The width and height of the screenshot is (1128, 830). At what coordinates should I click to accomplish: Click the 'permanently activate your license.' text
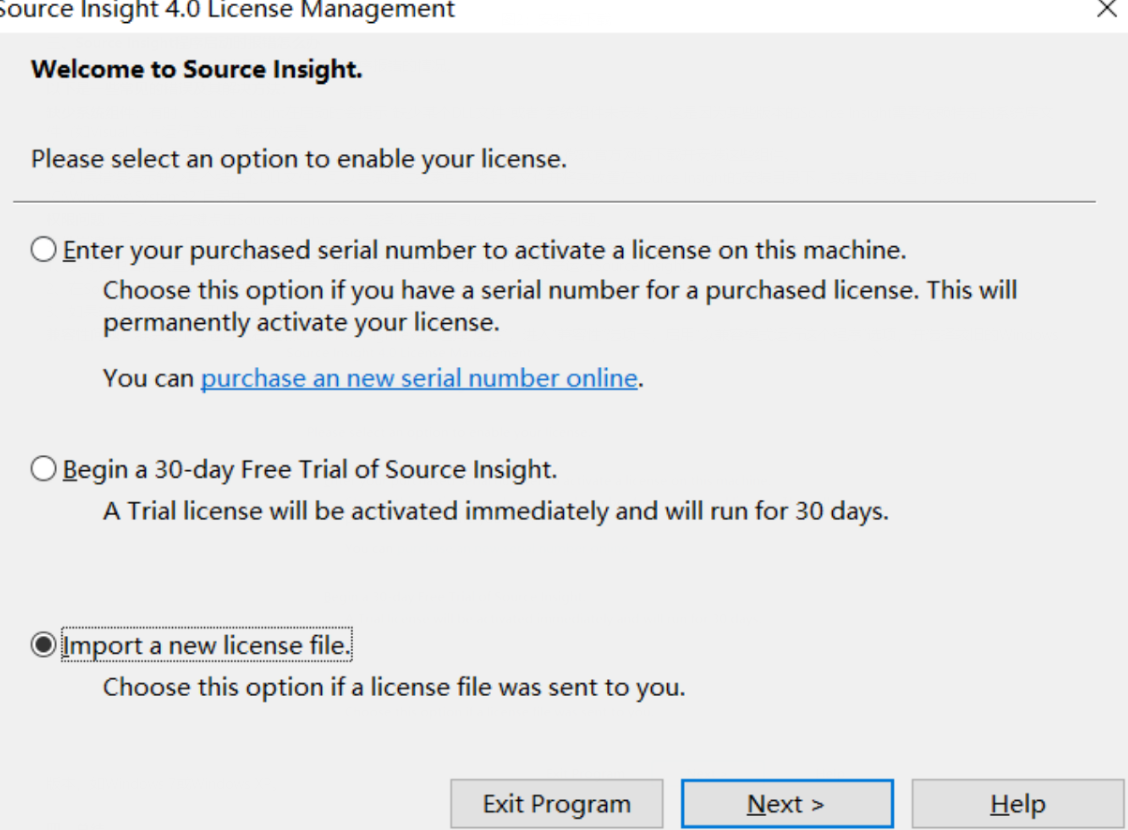coord(301,322)
